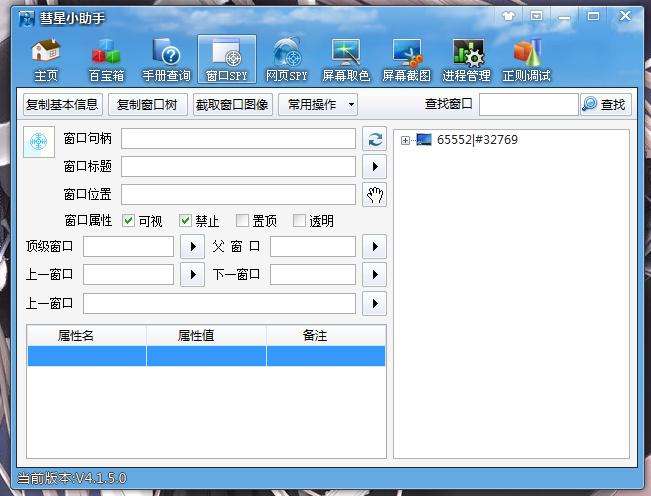Click the monitor icon of 65552|#32769 node
The image size is (651, 496).
424,139
